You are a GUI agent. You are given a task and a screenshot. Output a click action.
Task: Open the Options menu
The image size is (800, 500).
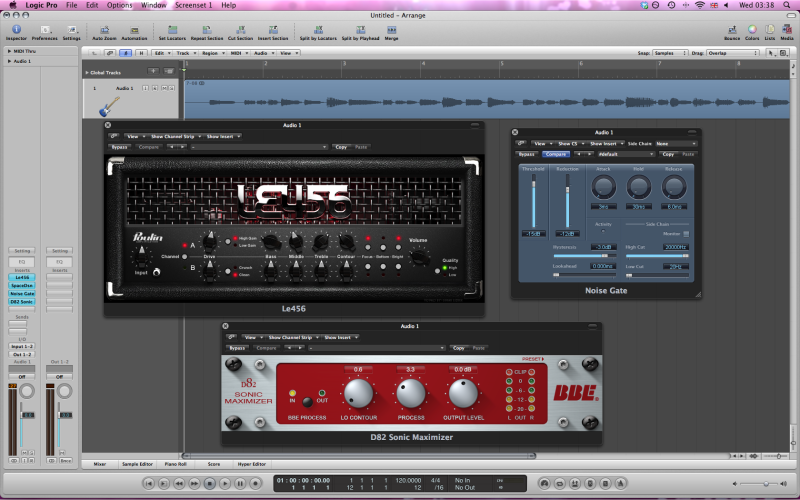(x=119, y=5)
